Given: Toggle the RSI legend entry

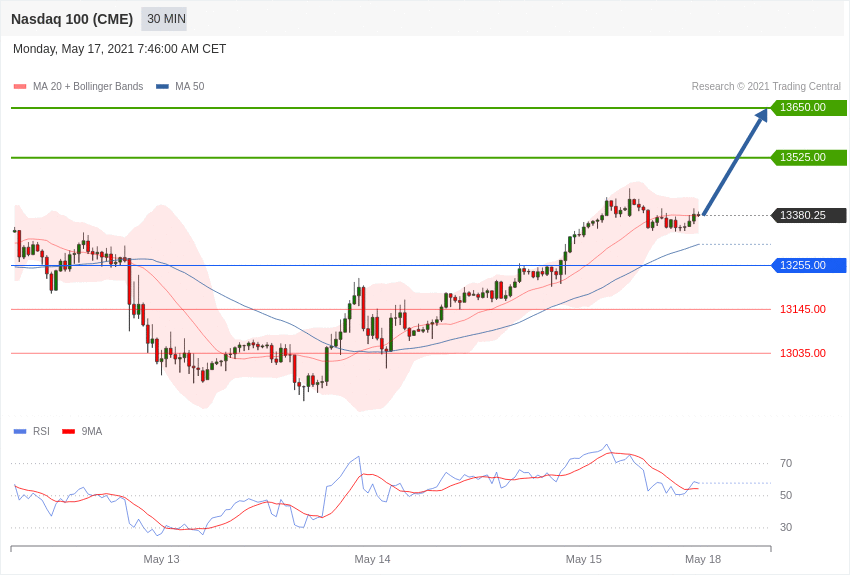Looking at the screenshot, I should [x=31, y=431].
